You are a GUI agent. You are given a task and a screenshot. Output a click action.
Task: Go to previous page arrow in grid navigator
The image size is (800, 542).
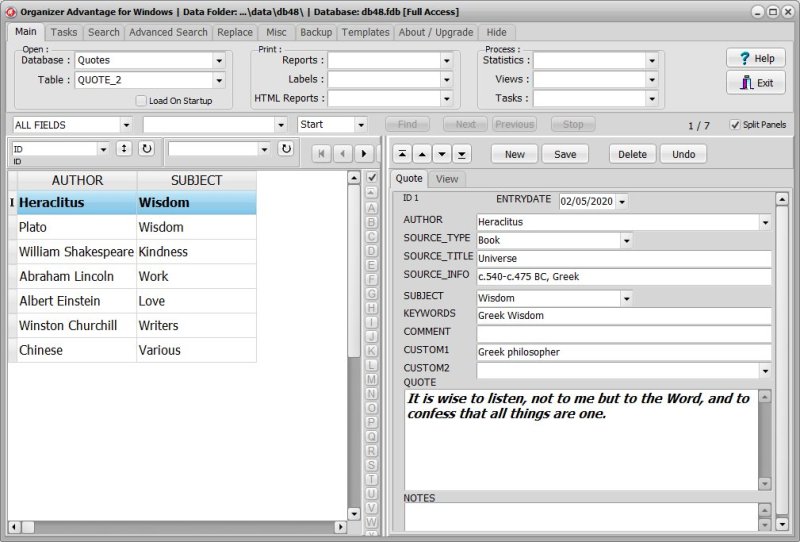pos(343,154)
